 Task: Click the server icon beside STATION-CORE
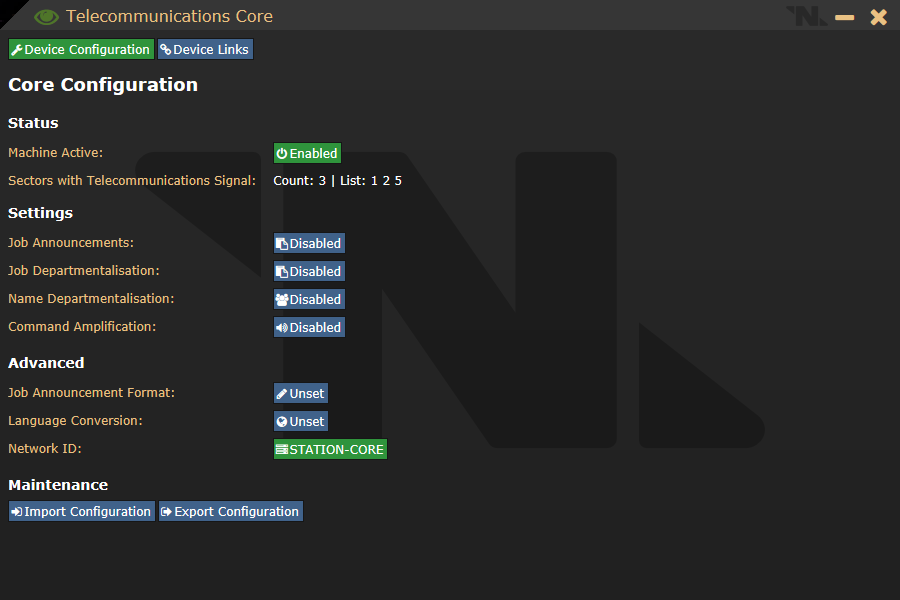click(x=282, y=449)
